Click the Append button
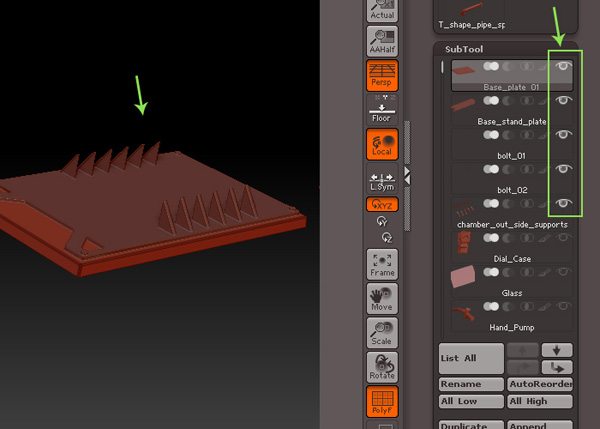600x429 pixels. (x=540, y=425)
